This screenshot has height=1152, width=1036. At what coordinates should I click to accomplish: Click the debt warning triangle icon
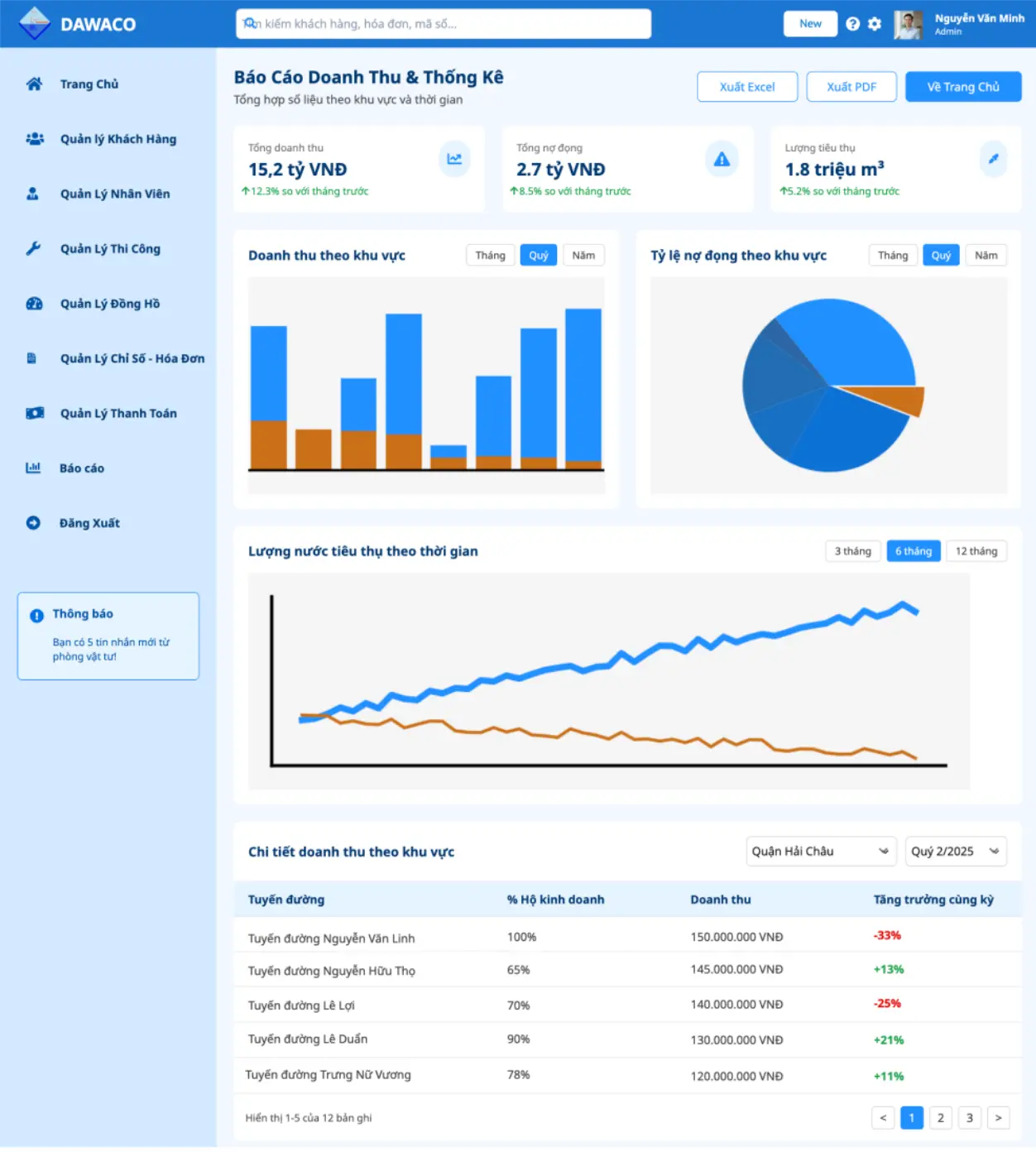tap(722, 159)
